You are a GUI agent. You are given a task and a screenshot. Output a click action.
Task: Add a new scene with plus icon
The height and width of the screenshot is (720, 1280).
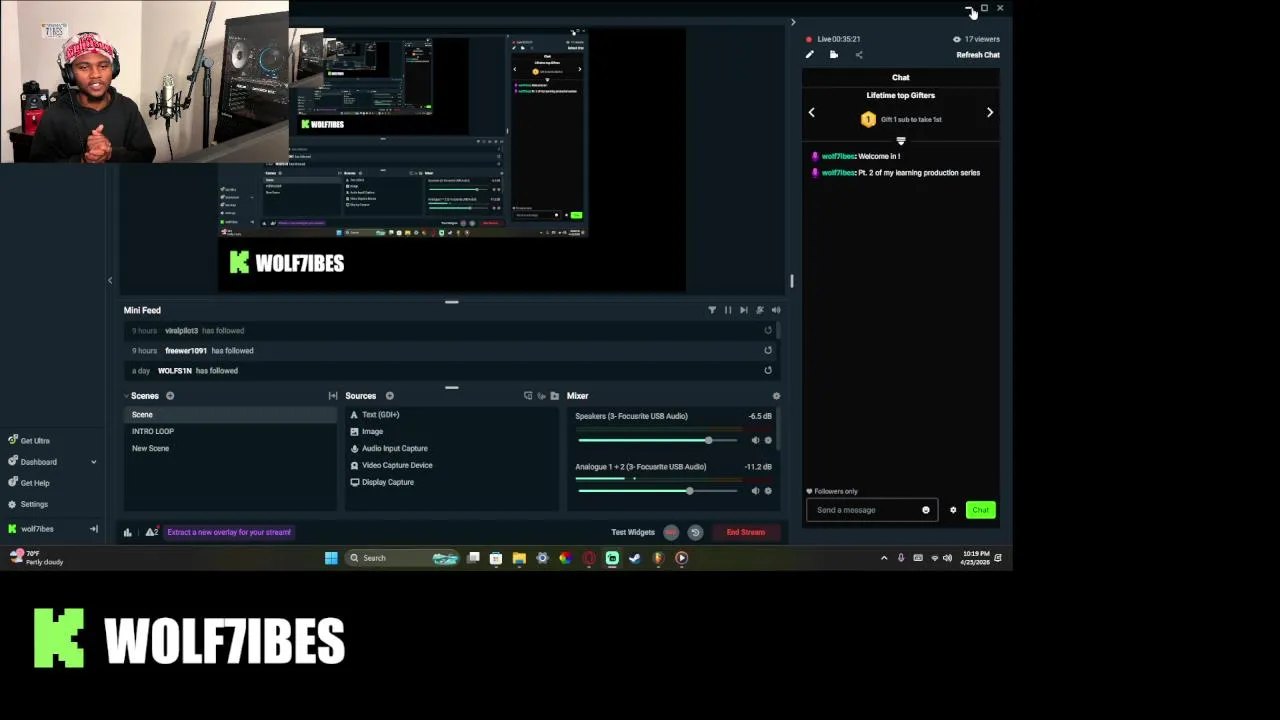170,396
